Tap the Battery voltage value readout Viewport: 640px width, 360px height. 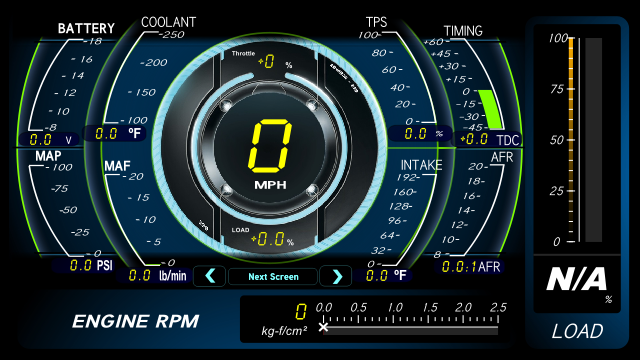tap(49, 140)
